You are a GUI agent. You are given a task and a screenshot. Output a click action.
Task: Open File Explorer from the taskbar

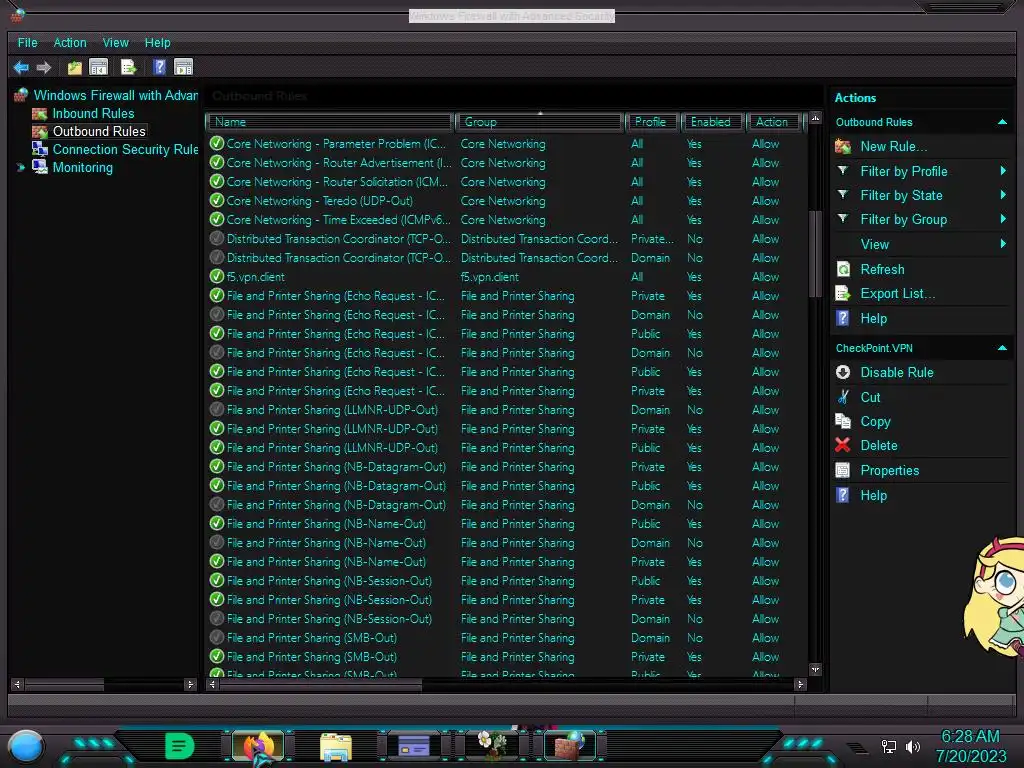click(x=336, y=746)
